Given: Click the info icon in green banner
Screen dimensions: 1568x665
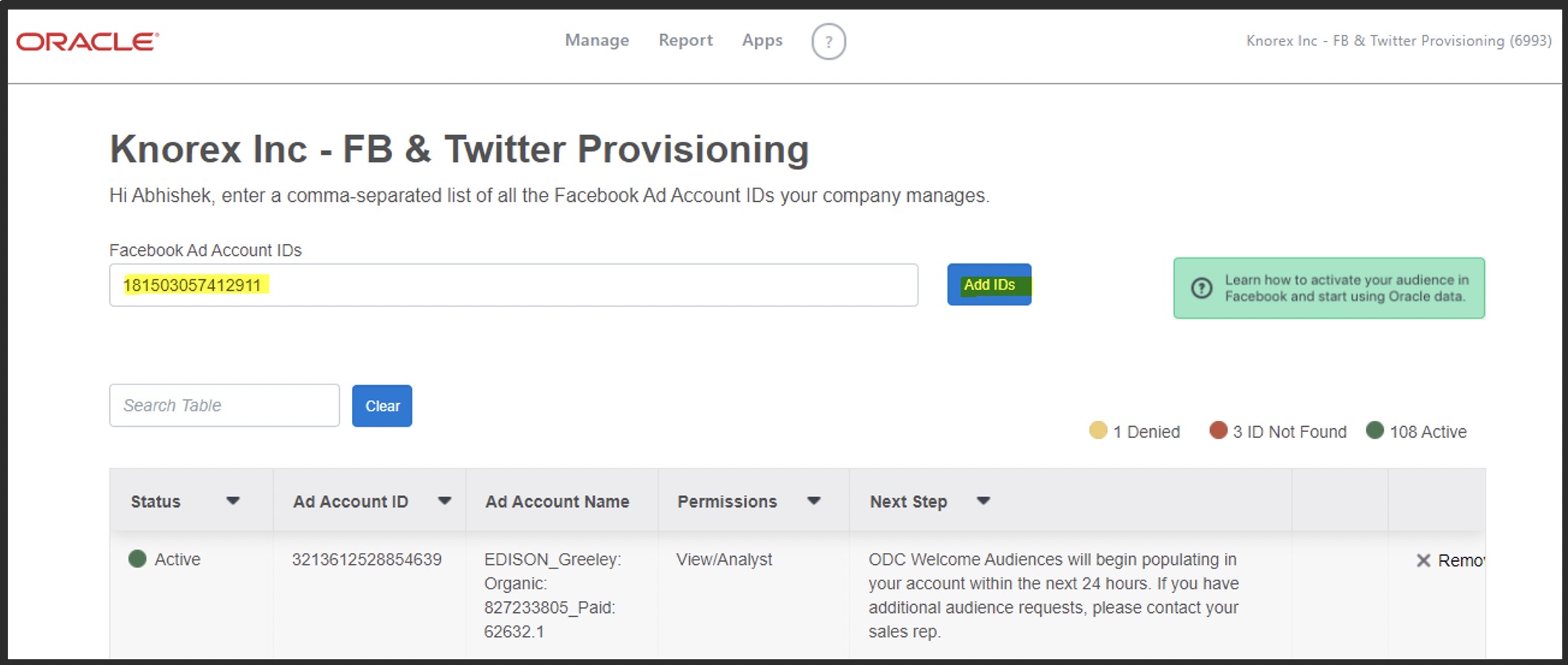Looking at the screenshot, I should pyautogui.click(x=1201, y=288).
